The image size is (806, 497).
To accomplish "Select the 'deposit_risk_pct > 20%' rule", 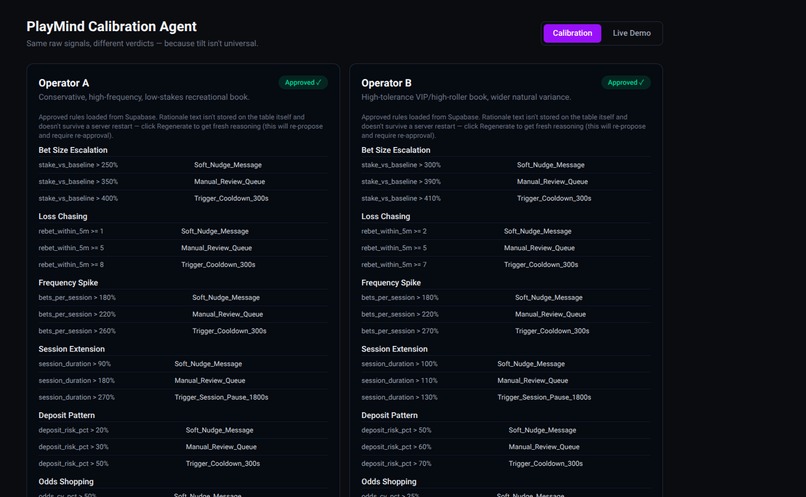I will [x=74, y=430].
